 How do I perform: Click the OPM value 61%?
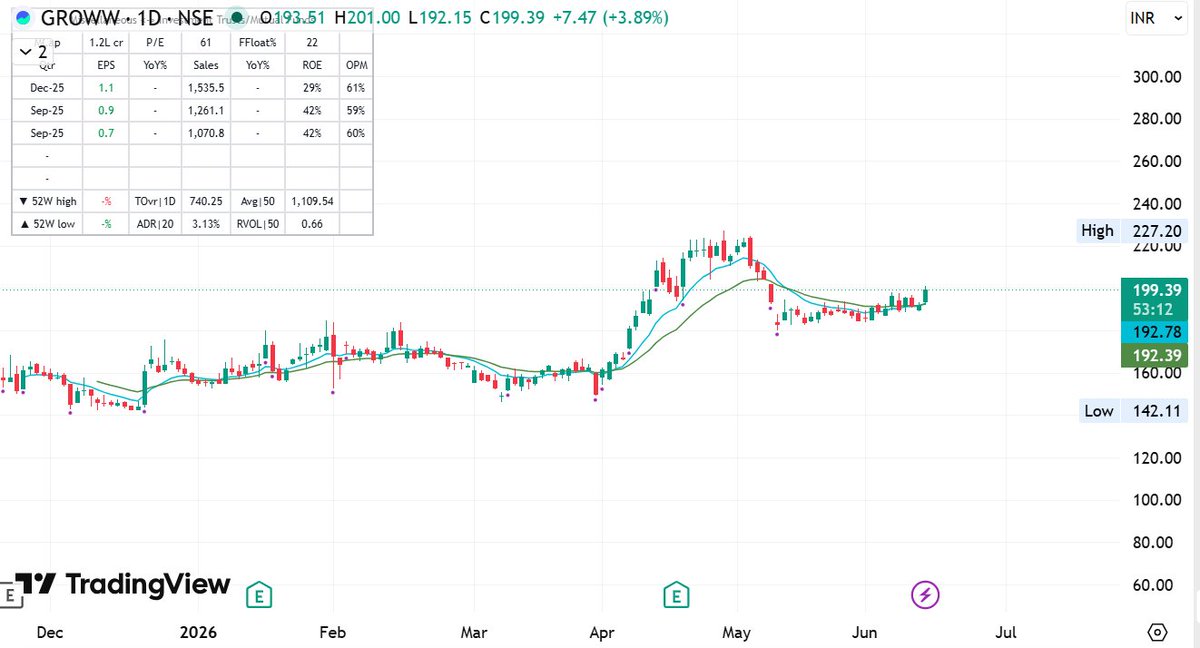[356, 88]
